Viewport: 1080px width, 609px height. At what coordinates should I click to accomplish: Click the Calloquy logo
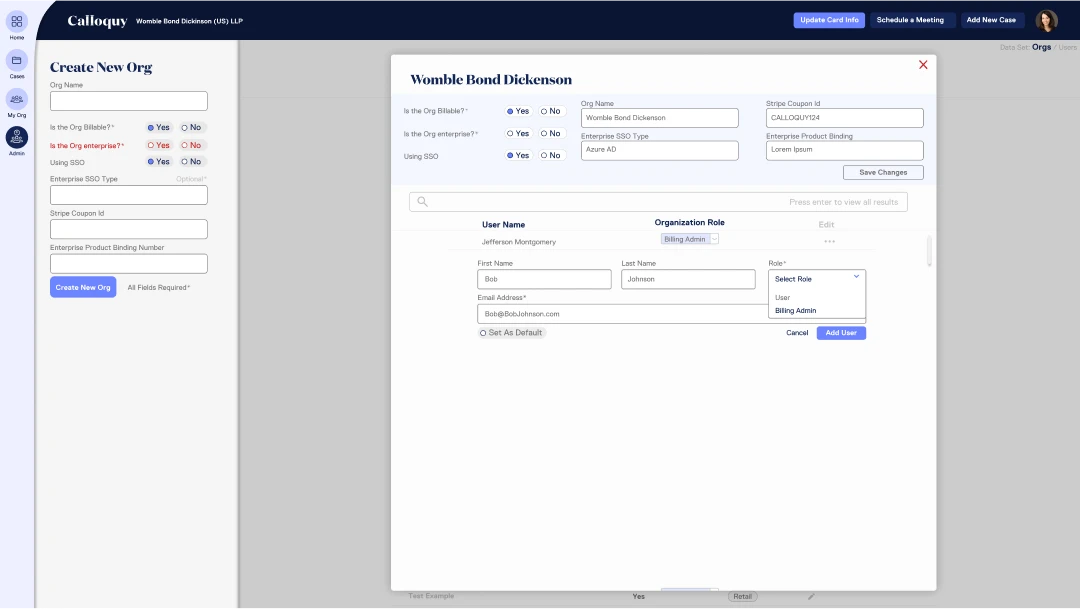pyautogui.click(x=97, y=21)
